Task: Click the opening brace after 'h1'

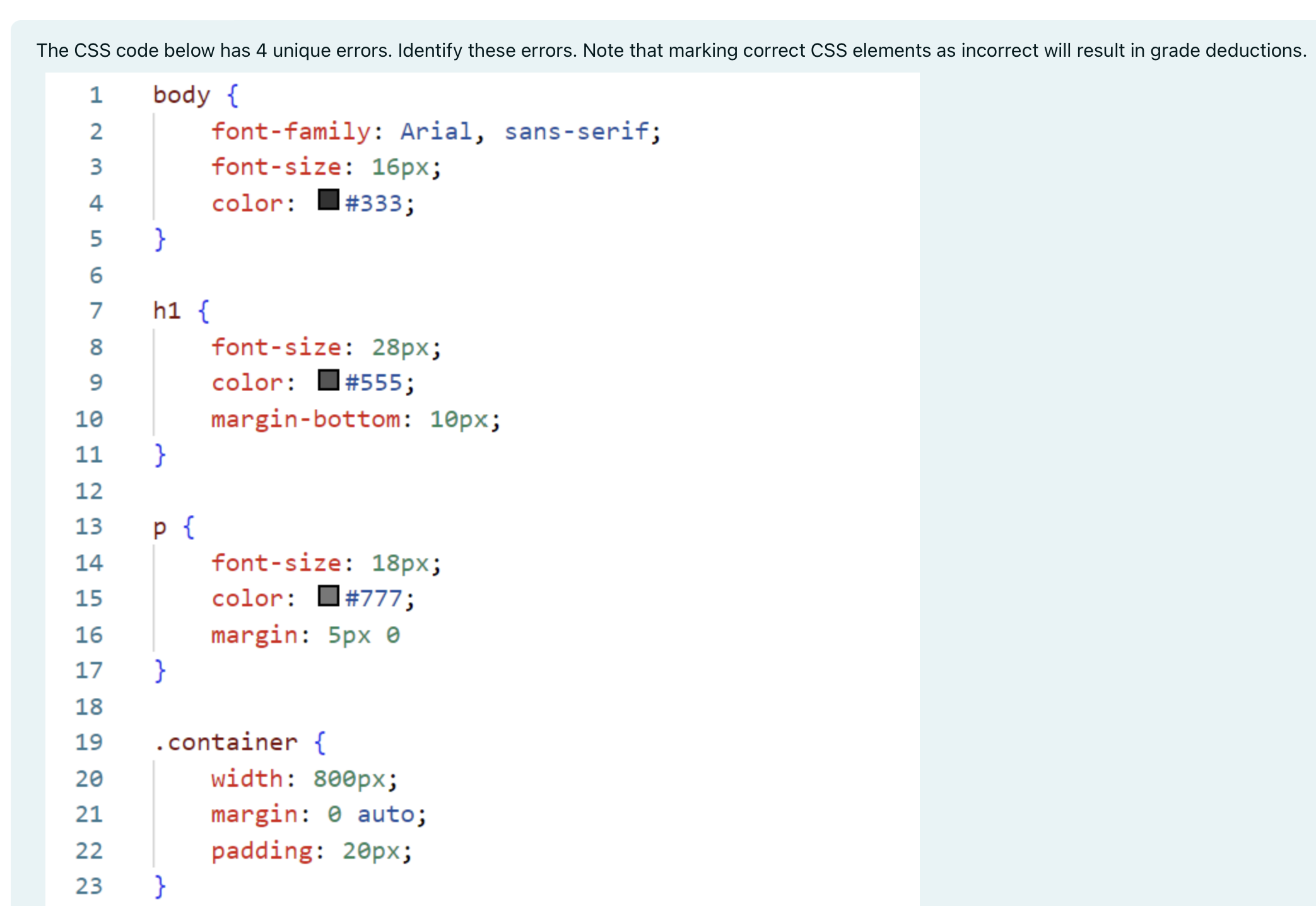Action: (203, 311)
